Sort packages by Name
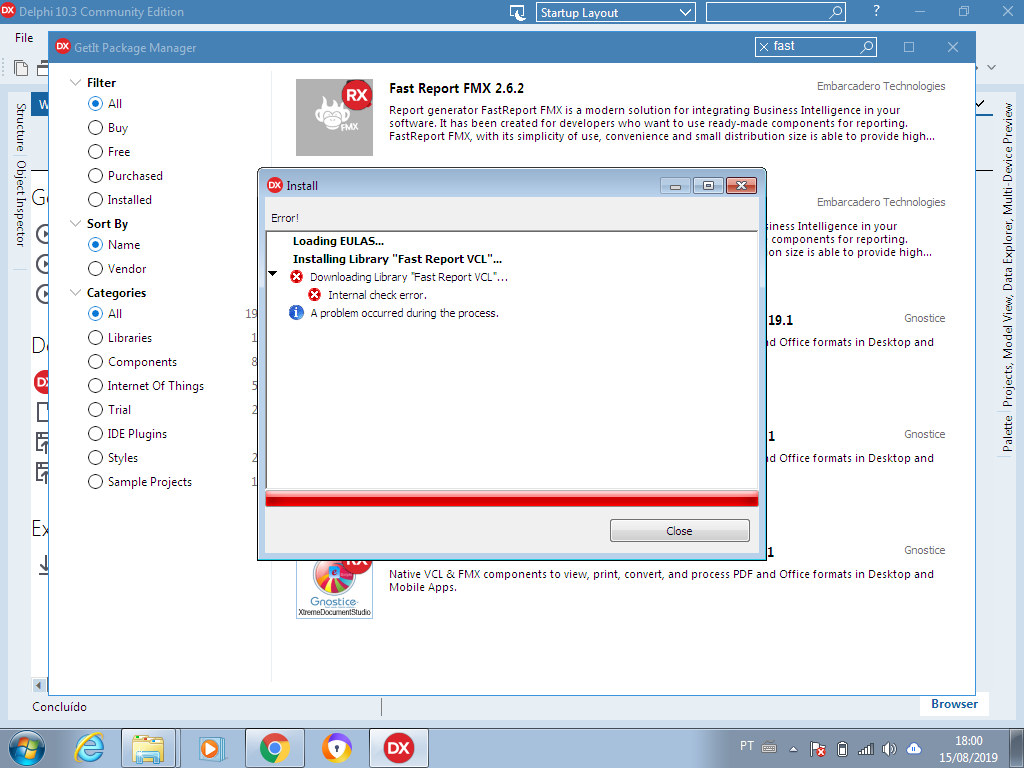The image size is (1024, 768). 95,244
